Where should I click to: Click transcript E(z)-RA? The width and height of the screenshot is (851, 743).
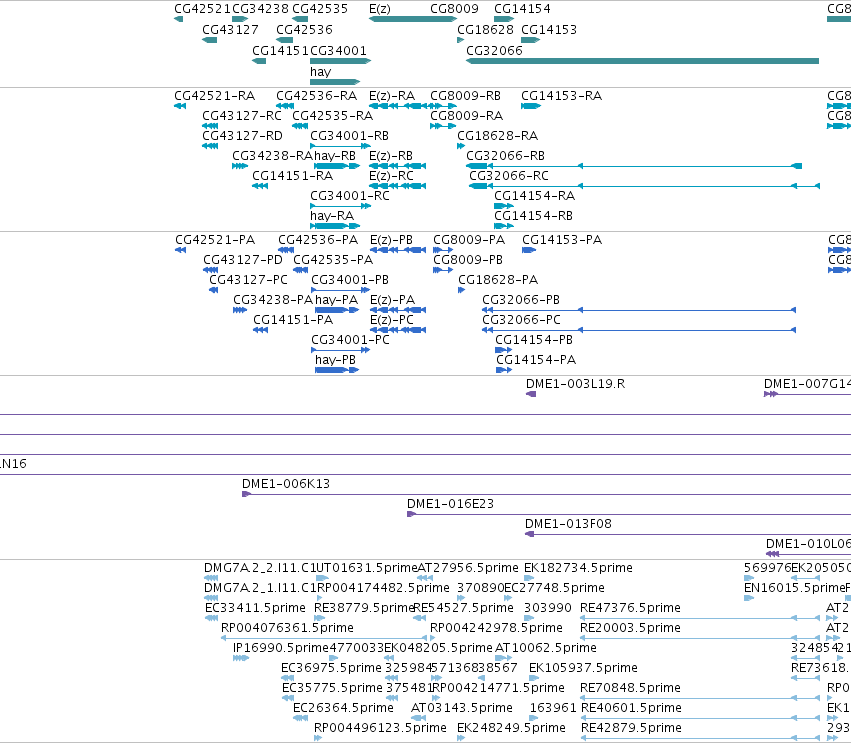[392, 96]
